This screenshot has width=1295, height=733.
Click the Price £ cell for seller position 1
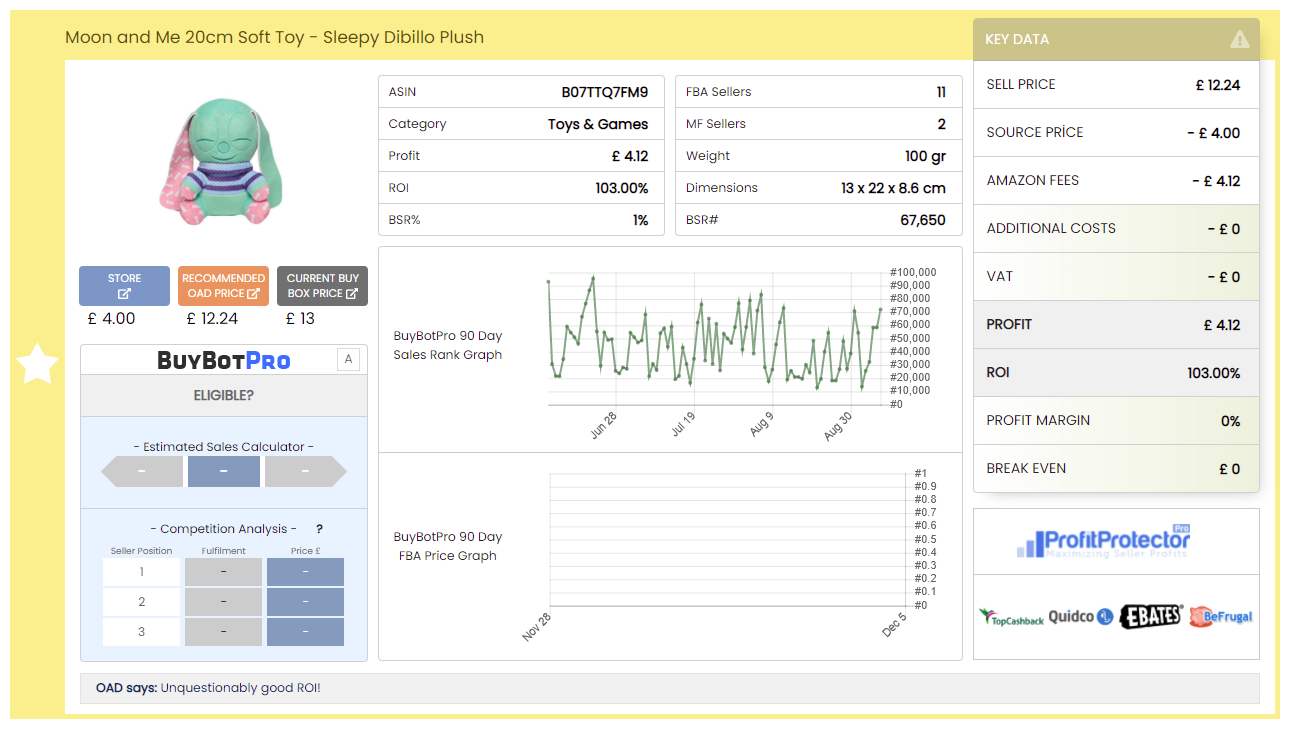point(305,572)
